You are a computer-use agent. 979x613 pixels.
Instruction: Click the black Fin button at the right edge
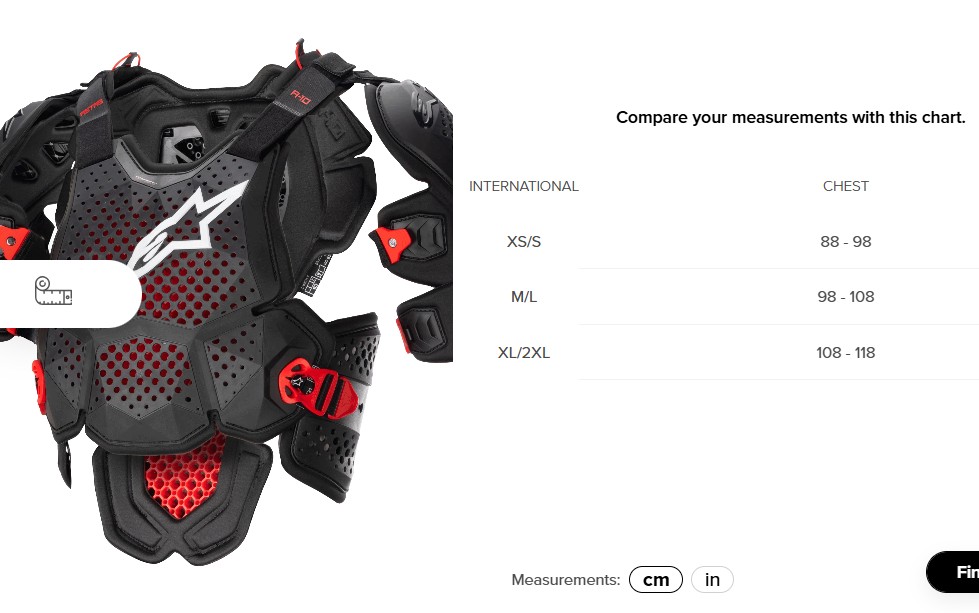pos(953,572)
